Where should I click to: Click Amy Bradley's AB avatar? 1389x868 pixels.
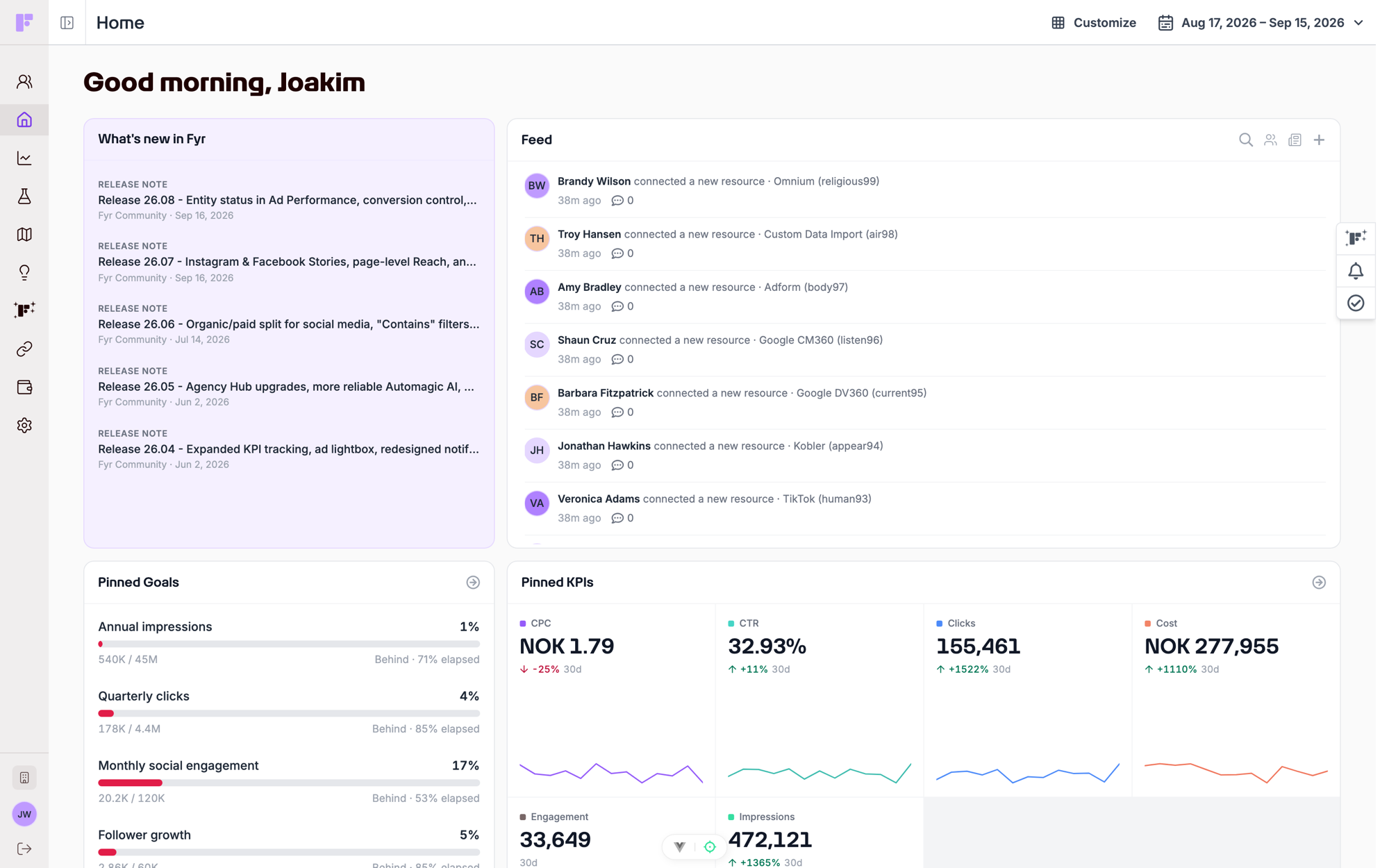coord(537,292)
